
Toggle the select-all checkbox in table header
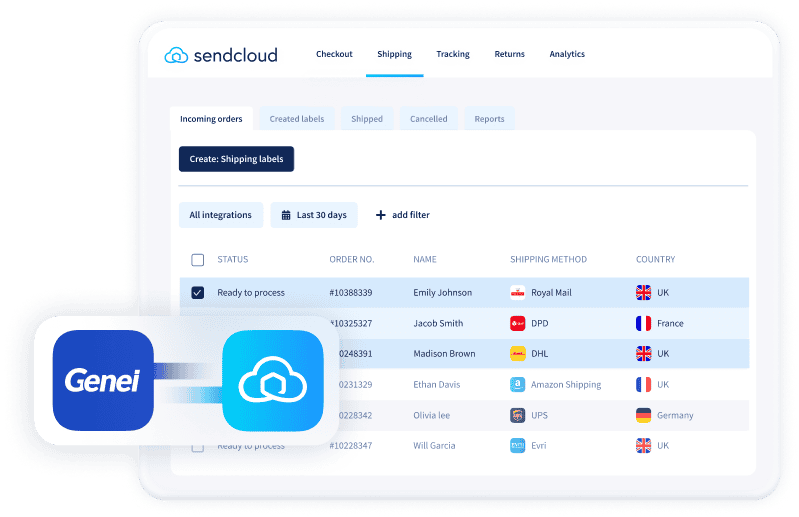[x=197, y=260]
